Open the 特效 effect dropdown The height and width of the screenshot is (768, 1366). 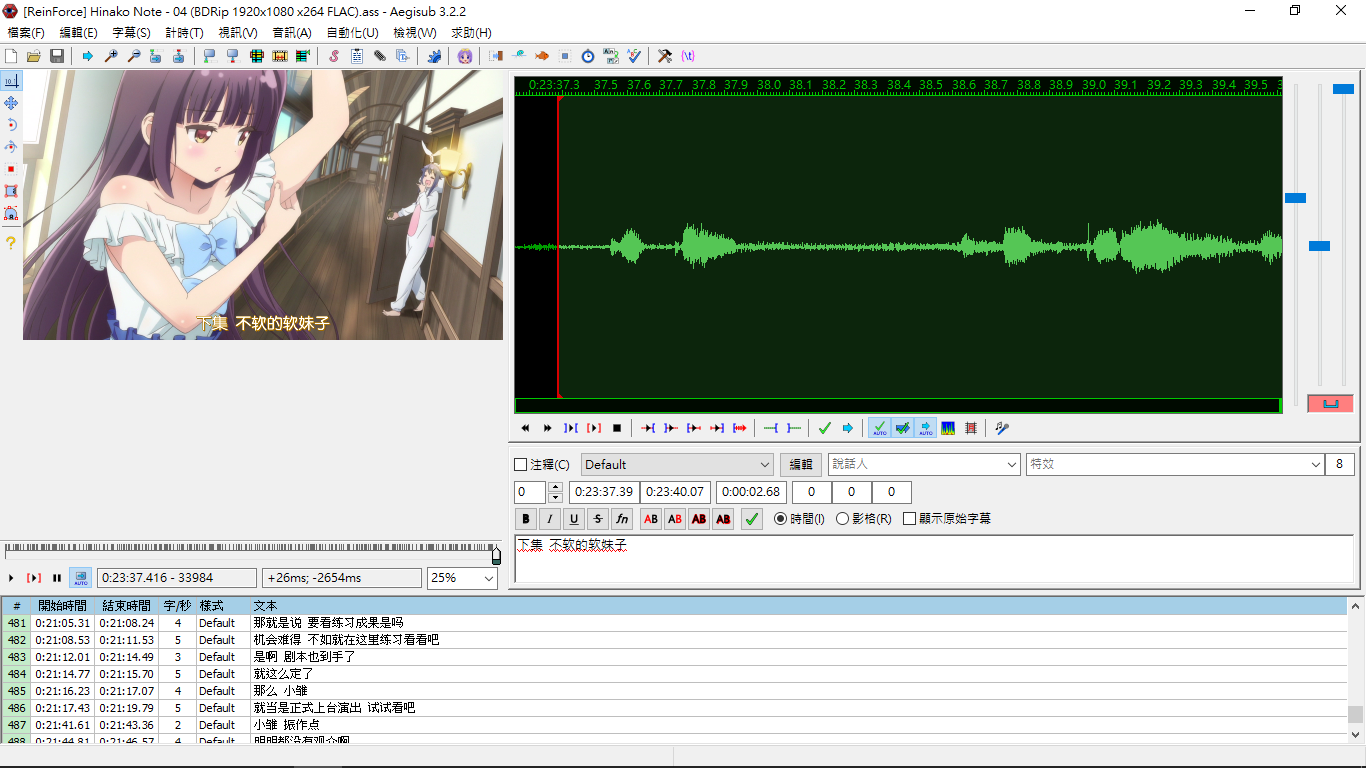(x=1175, y=465)
